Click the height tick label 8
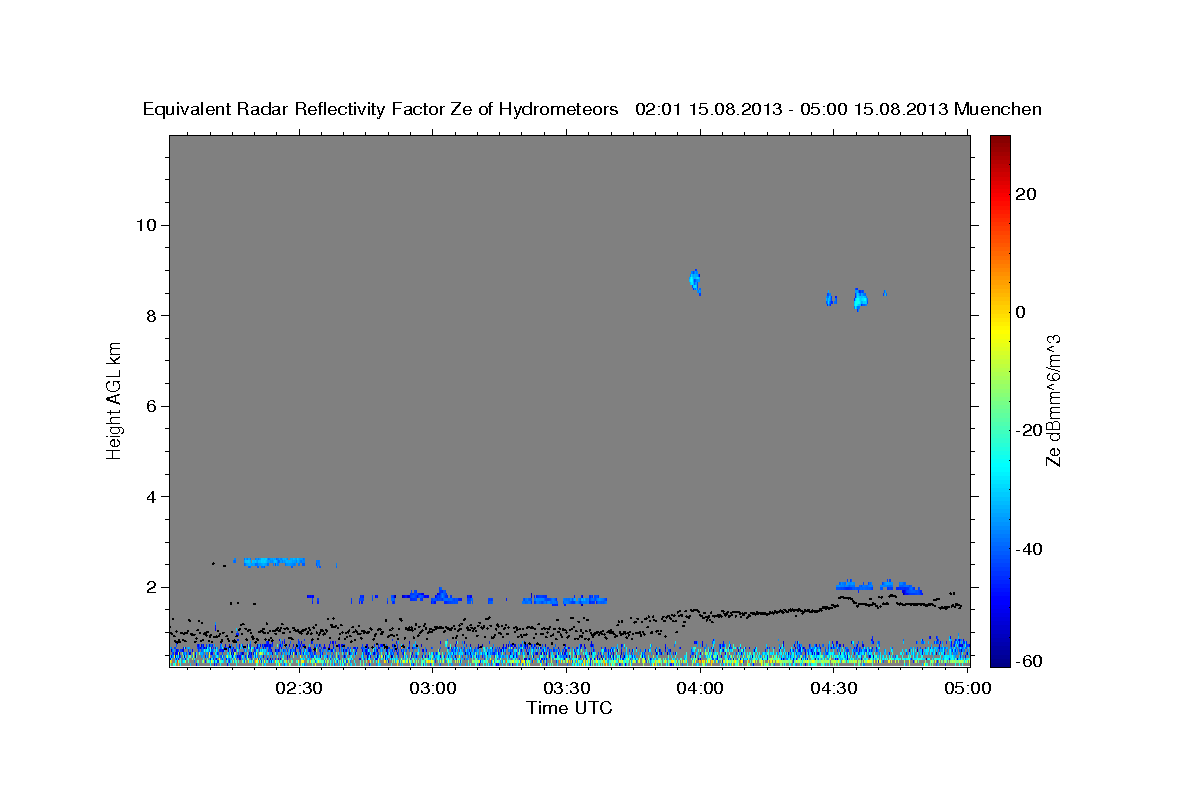The image size is (1200, 800). 150,316
